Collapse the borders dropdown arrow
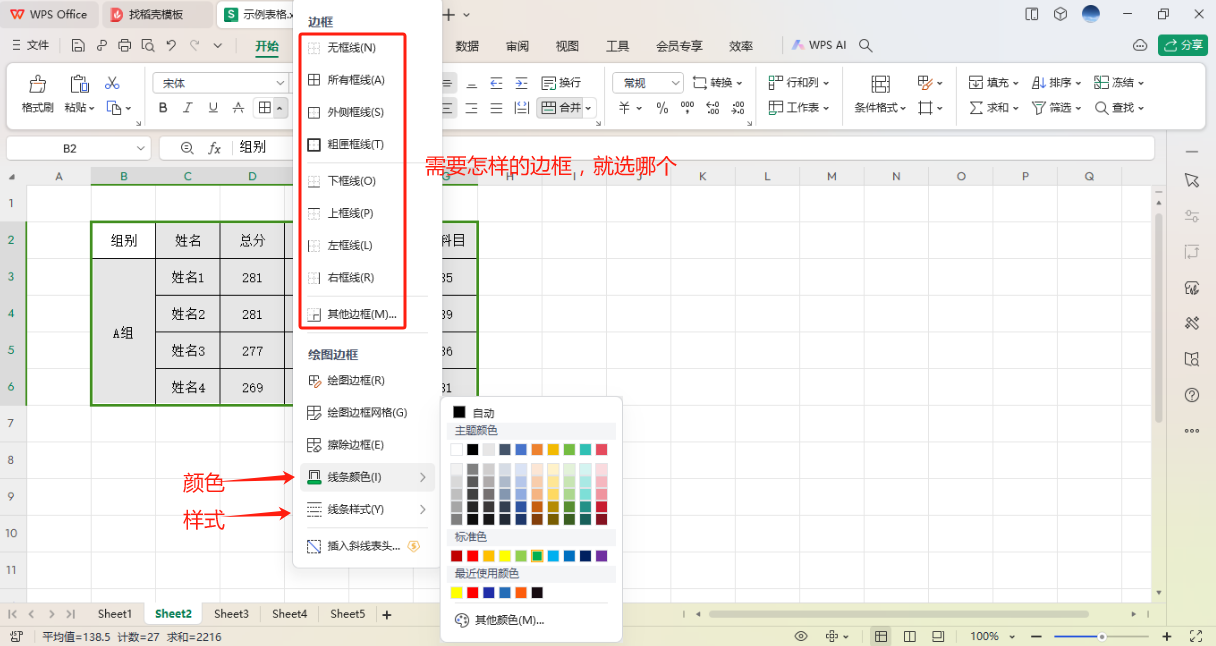This screenshot has height=646, width=1216. pos(279,108)
